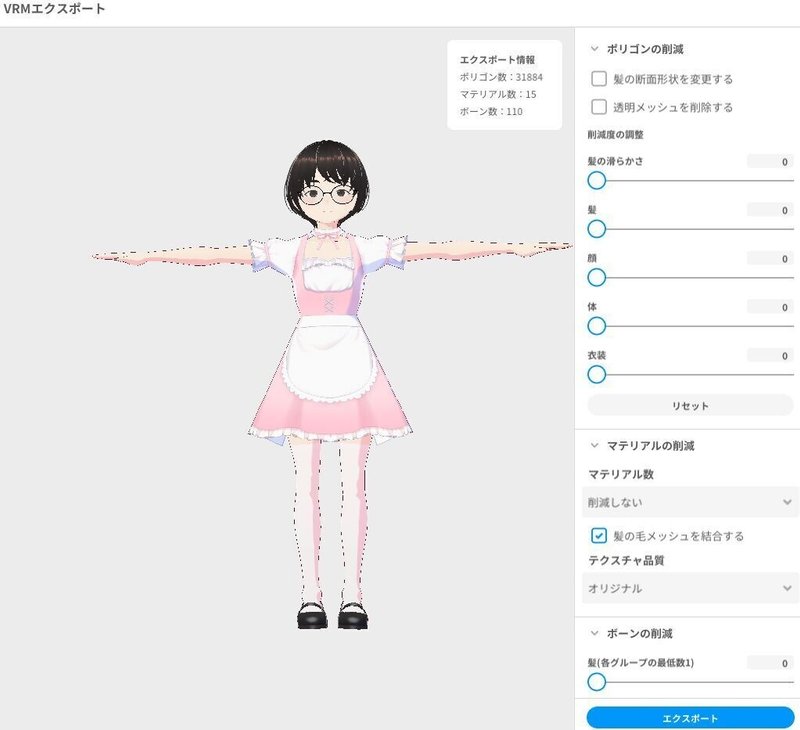Uncheck 髪の毛メッシュを結合する option
The image size is (800, 730).
(598, 534)
